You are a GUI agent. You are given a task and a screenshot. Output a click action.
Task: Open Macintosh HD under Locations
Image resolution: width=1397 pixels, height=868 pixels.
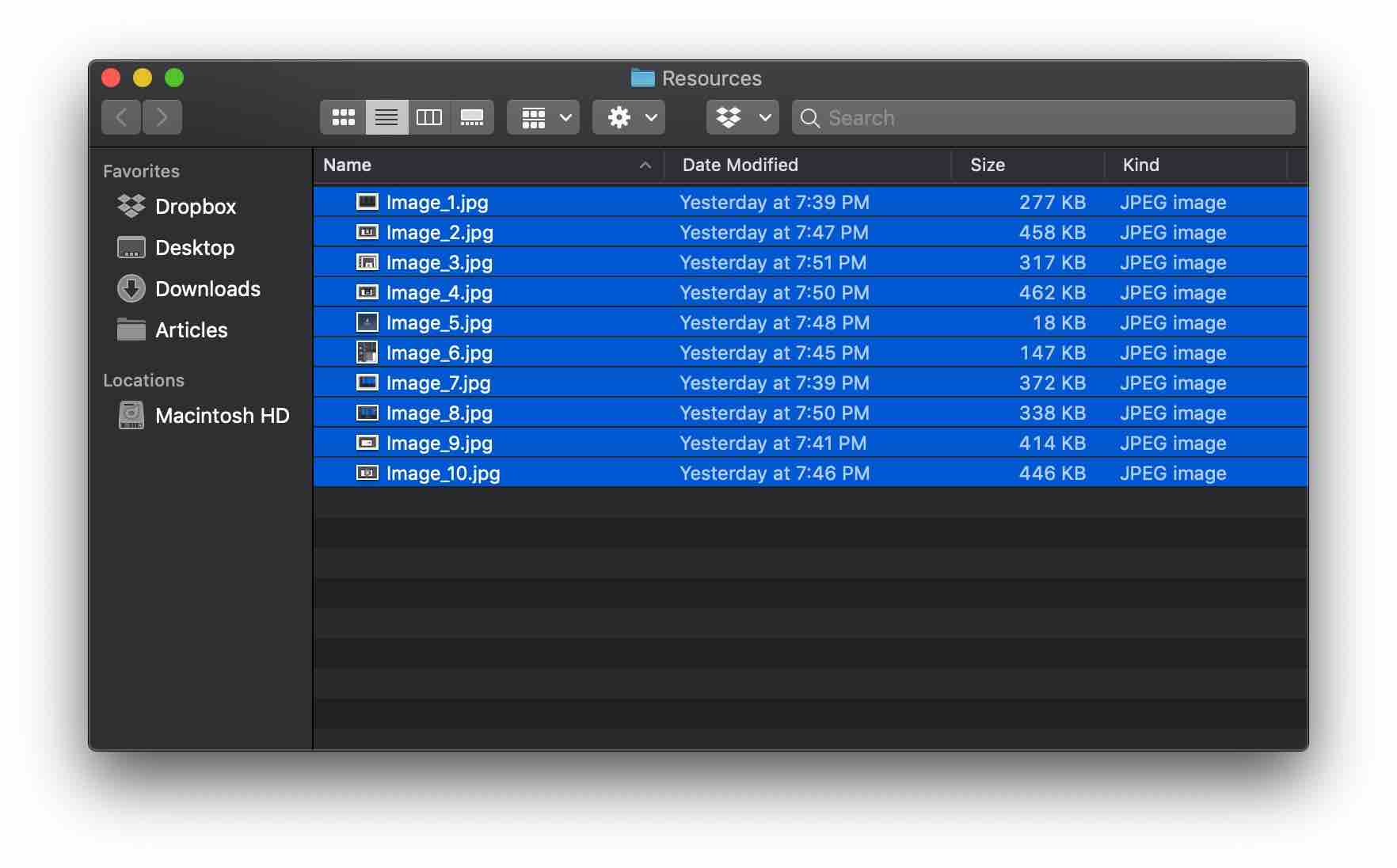pos(203,415)
